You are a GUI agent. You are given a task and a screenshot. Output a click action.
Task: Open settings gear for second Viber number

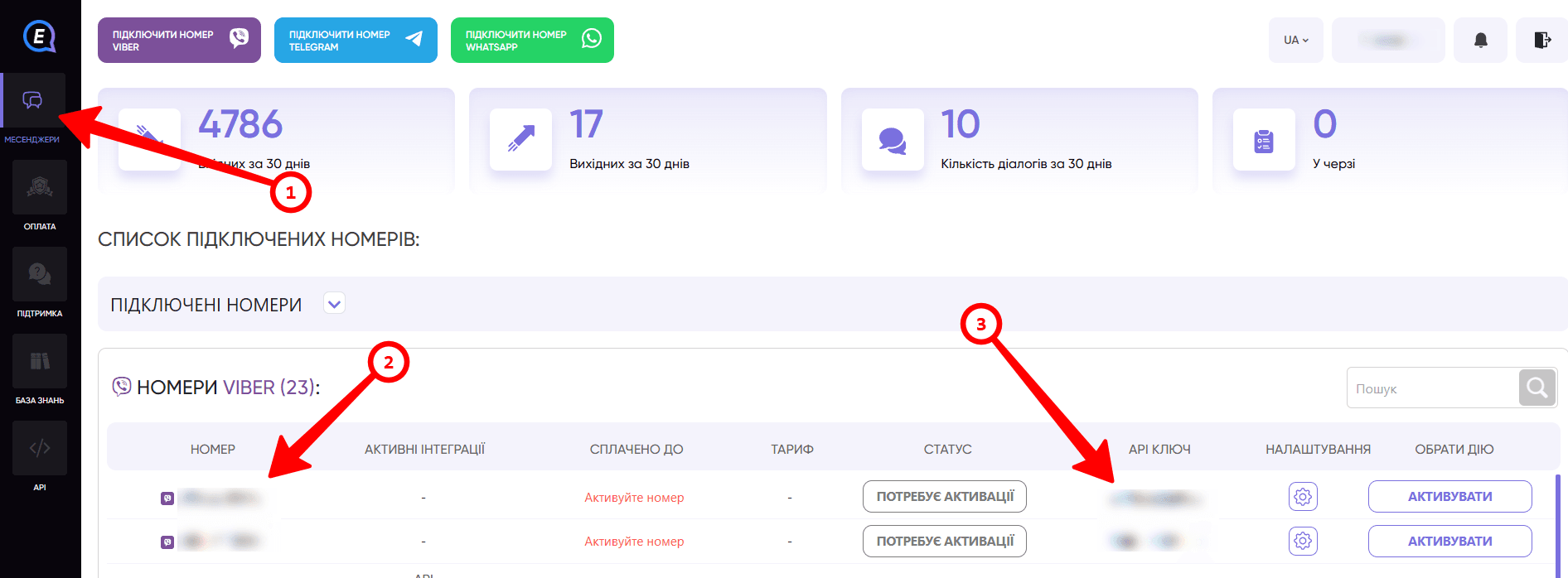(x=1303, y=542)
